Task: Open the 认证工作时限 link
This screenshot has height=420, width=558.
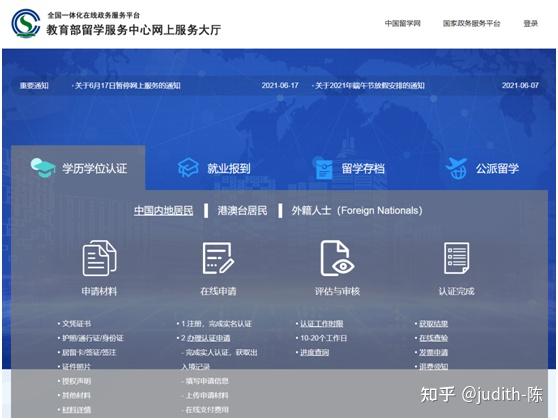Action: (321, 324)
